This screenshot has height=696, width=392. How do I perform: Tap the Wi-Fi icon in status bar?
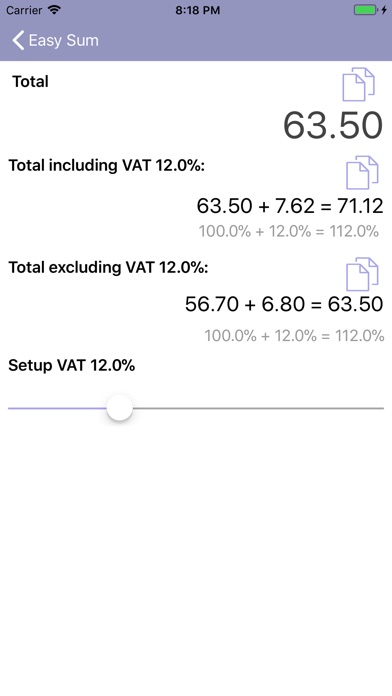(54, 10)
